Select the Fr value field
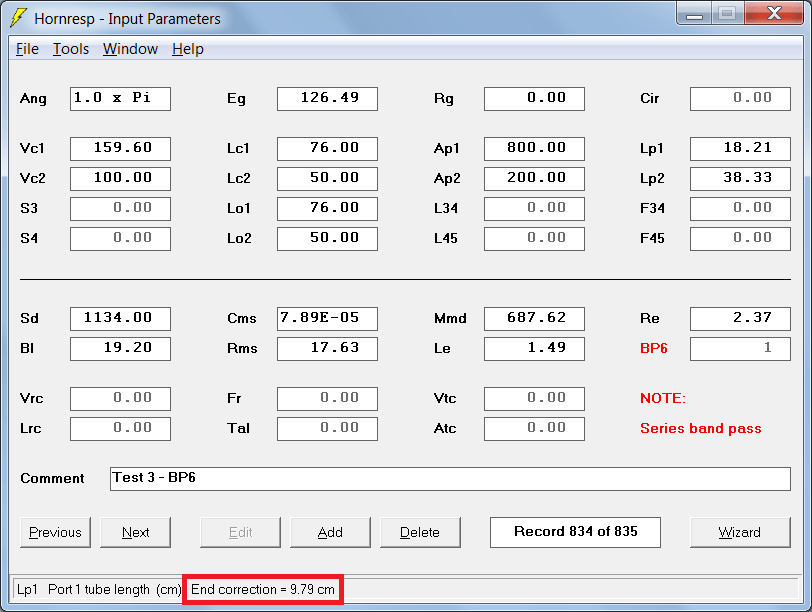The height and width of the screenshot is (612, 812). [327, 399]
